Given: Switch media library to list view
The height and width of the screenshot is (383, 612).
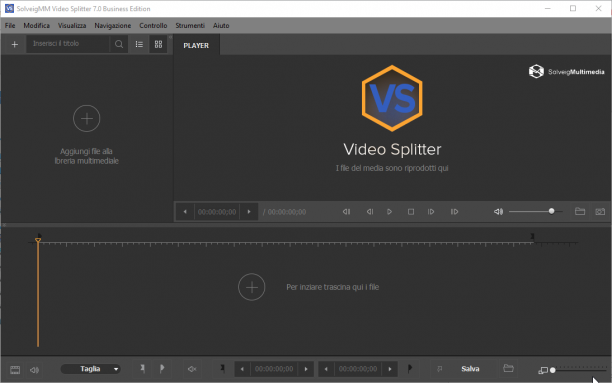Looking at the screenshot, I should [139, 44].
